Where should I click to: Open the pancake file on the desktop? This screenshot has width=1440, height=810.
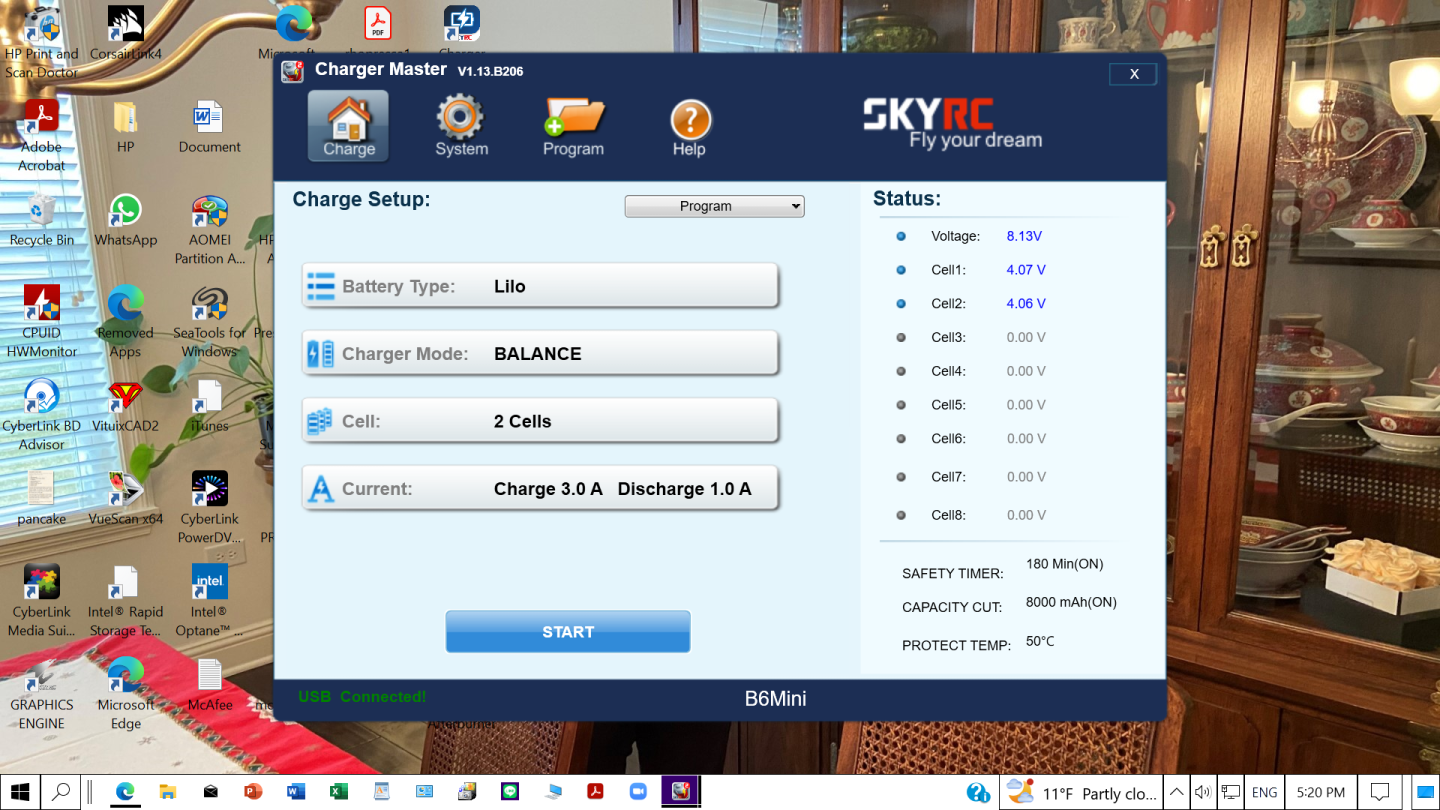pyautogui.click(x=41, y=499)
